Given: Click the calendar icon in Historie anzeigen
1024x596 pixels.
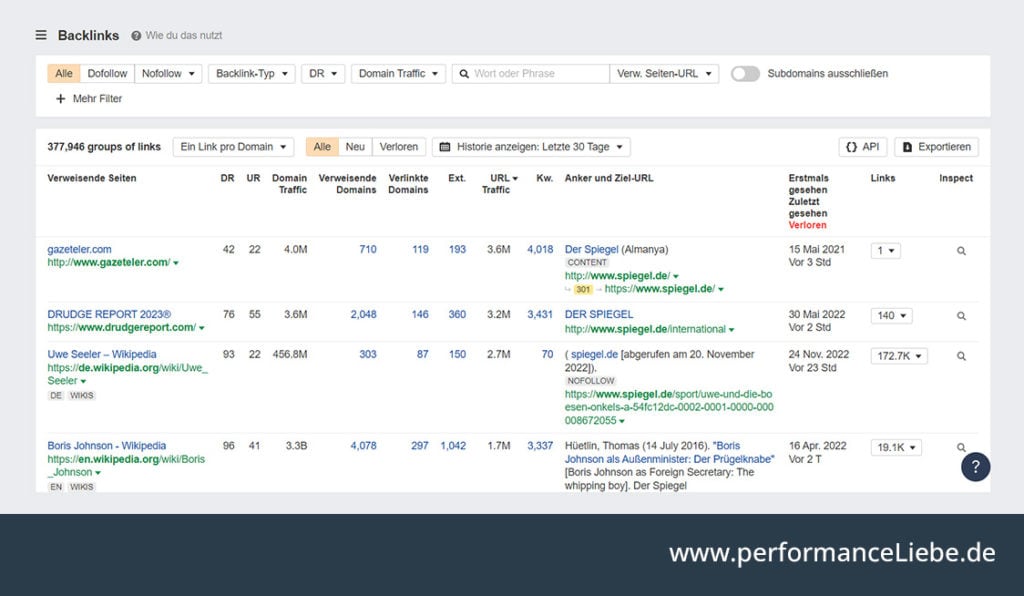Looking at the screenshot, I should [x=445, y=147].
